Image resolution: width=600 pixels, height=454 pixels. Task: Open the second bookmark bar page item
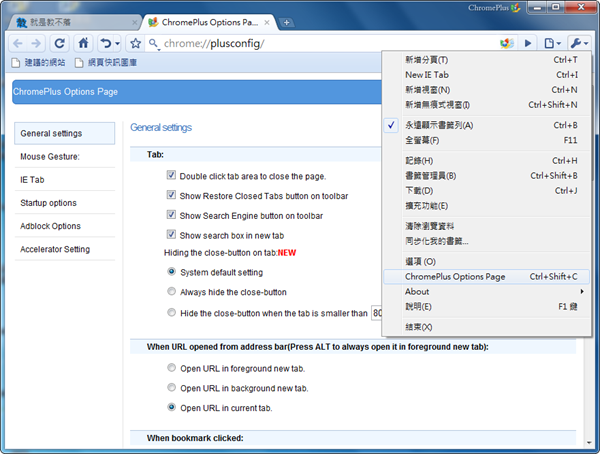[x=106, y=62]
